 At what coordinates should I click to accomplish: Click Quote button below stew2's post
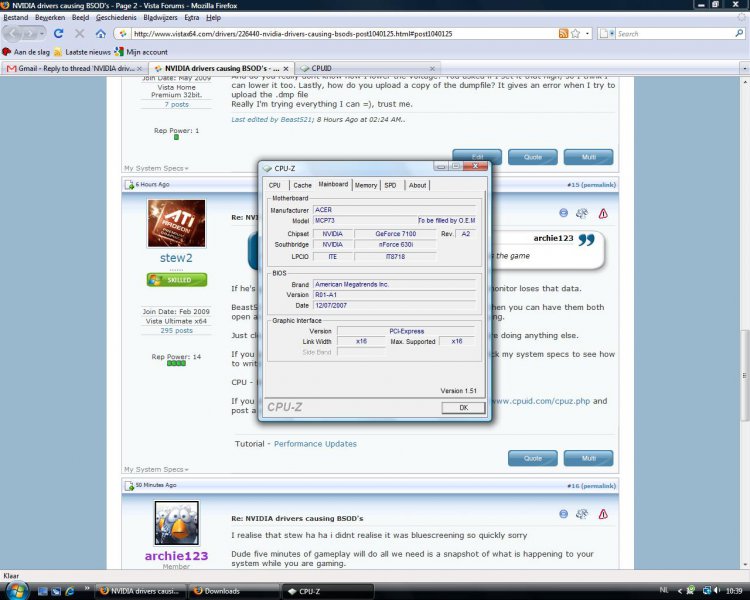pyautogui.click(x=532, y=458)
